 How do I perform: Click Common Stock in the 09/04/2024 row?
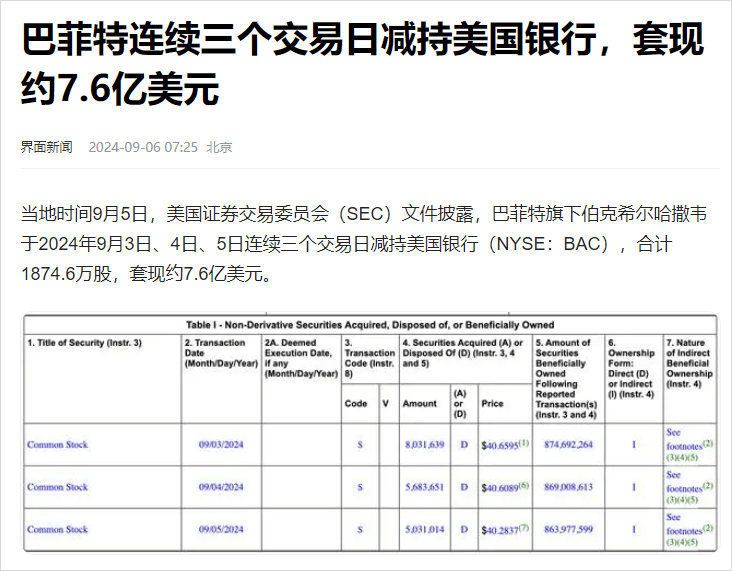click(57, 487)
